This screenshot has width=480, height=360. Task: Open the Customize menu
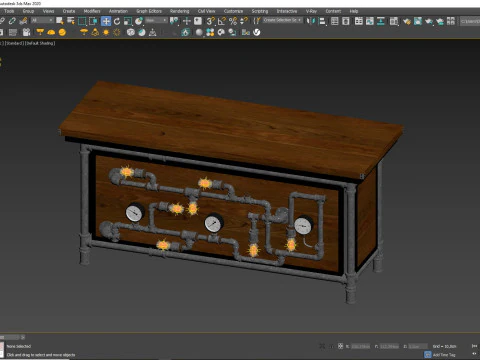[x=233, y=11]
